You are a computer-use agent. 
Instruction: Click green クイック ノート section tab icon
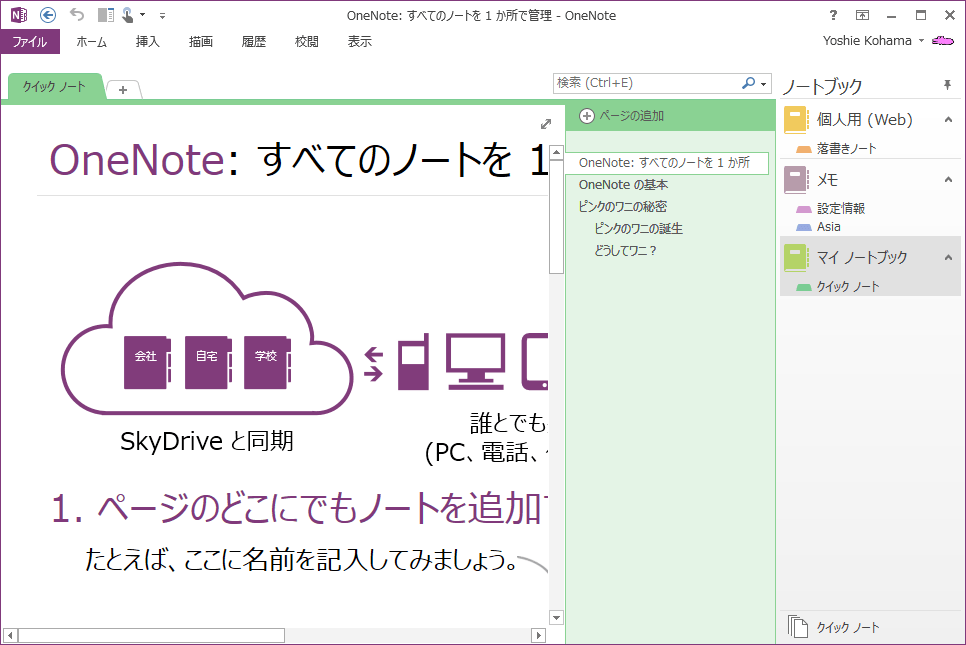point(803,287)
